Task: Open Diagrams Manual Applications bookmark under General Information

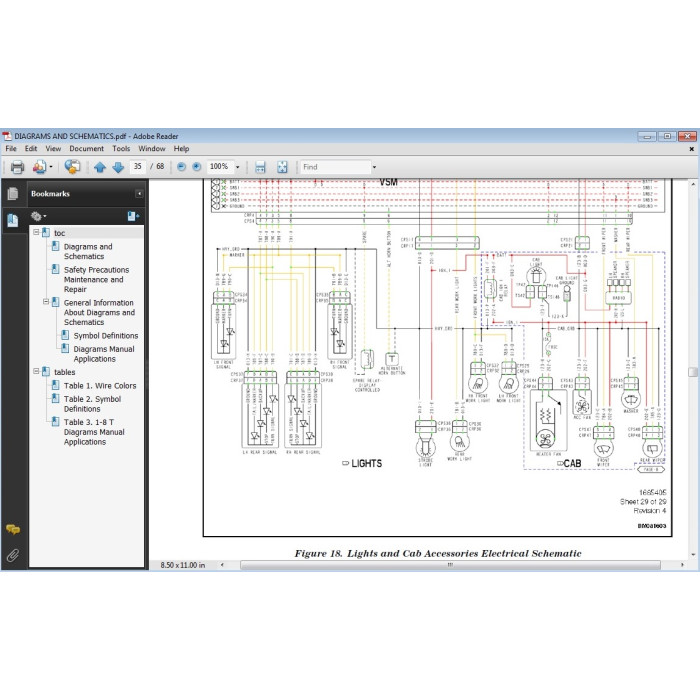Action: pos(104,354)
